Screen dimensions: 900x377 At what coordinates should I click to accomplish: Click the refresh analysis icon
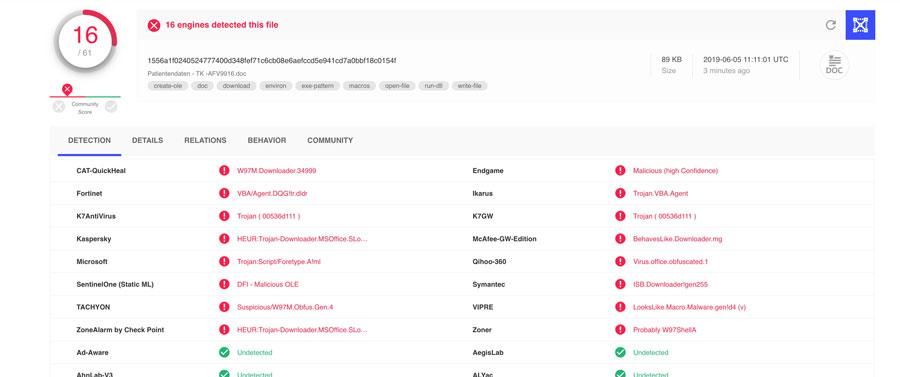[830, 25]
